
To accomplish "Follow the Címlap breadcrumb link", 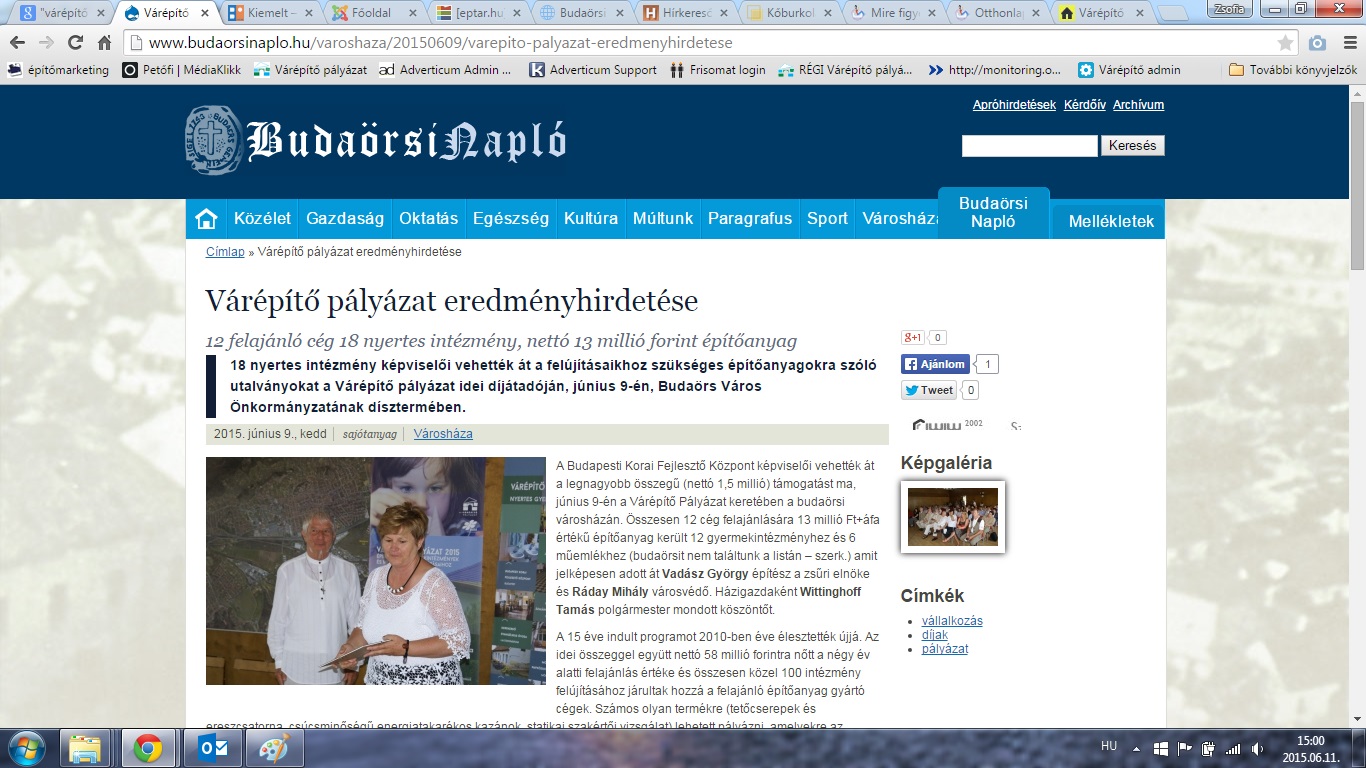I will point(225,252).
